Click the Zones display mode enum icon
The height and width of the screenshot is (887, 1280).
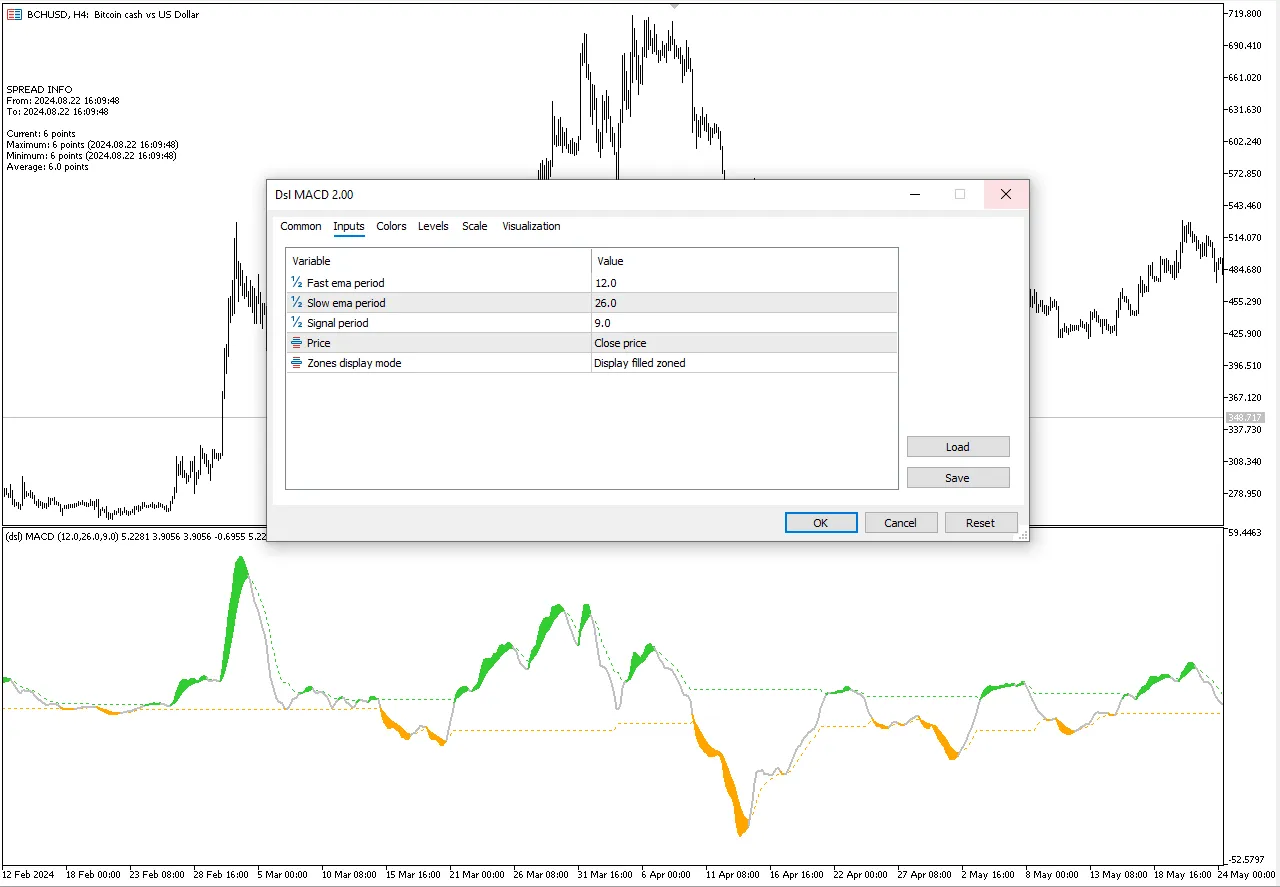[297, 363]
